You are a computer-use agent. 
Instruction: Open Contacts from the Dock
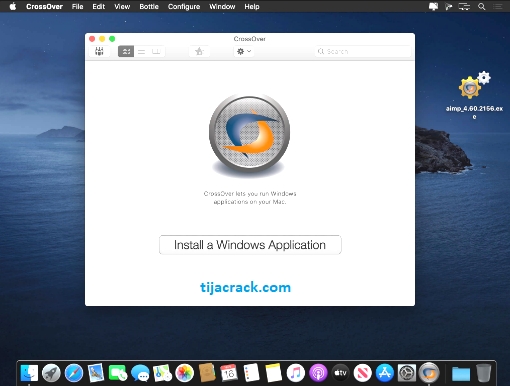[x=207, y=373]
